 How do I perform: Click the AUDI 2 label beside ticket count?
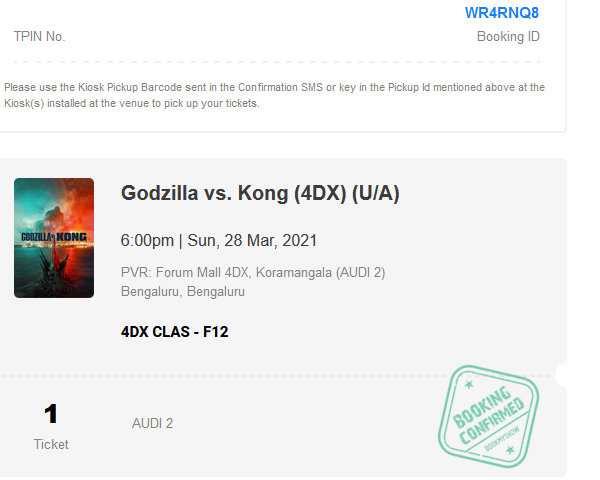152,423
